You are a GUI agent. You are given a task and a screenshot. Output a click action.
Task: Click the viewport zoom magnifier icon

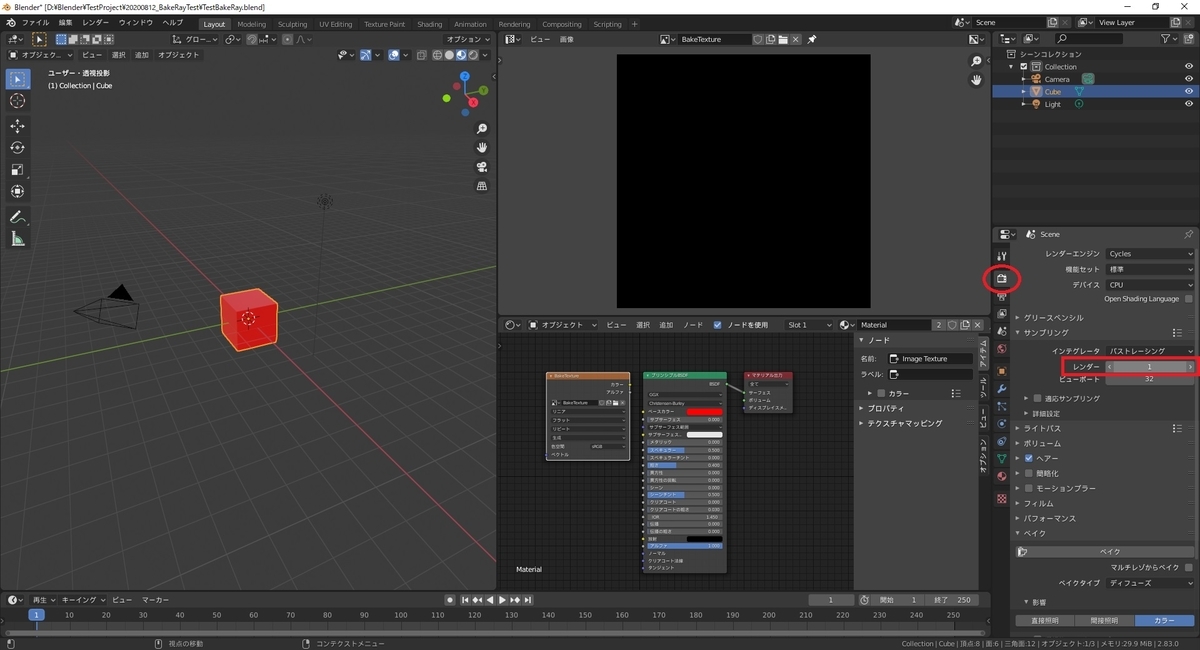482,129
